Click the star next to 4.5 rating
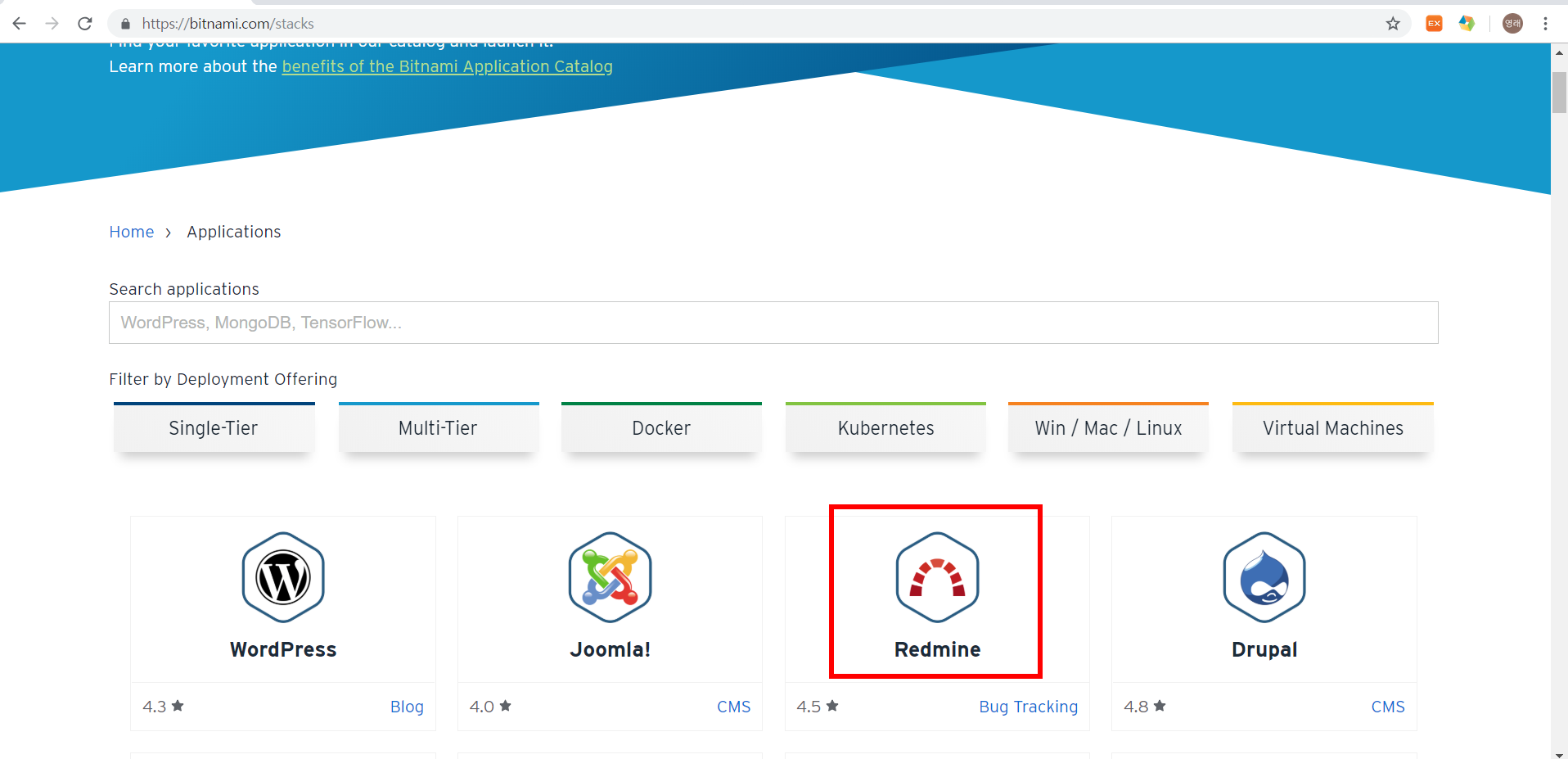 click(x=832, y=705)
